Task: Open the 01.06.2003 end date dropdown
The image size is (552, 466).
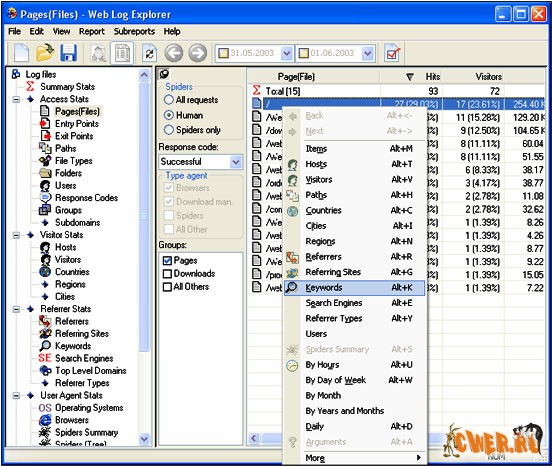Action: click(368, 53)
